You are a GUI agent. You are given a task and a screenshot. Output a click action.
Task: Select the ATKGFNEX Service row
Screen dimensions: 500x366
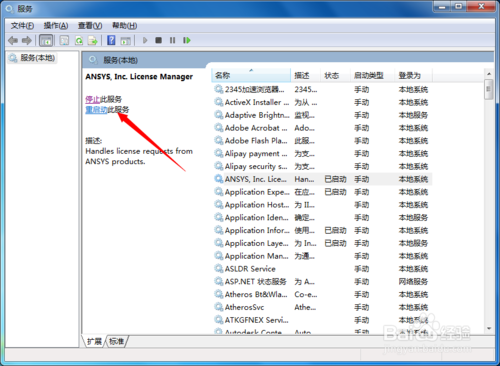322,320
